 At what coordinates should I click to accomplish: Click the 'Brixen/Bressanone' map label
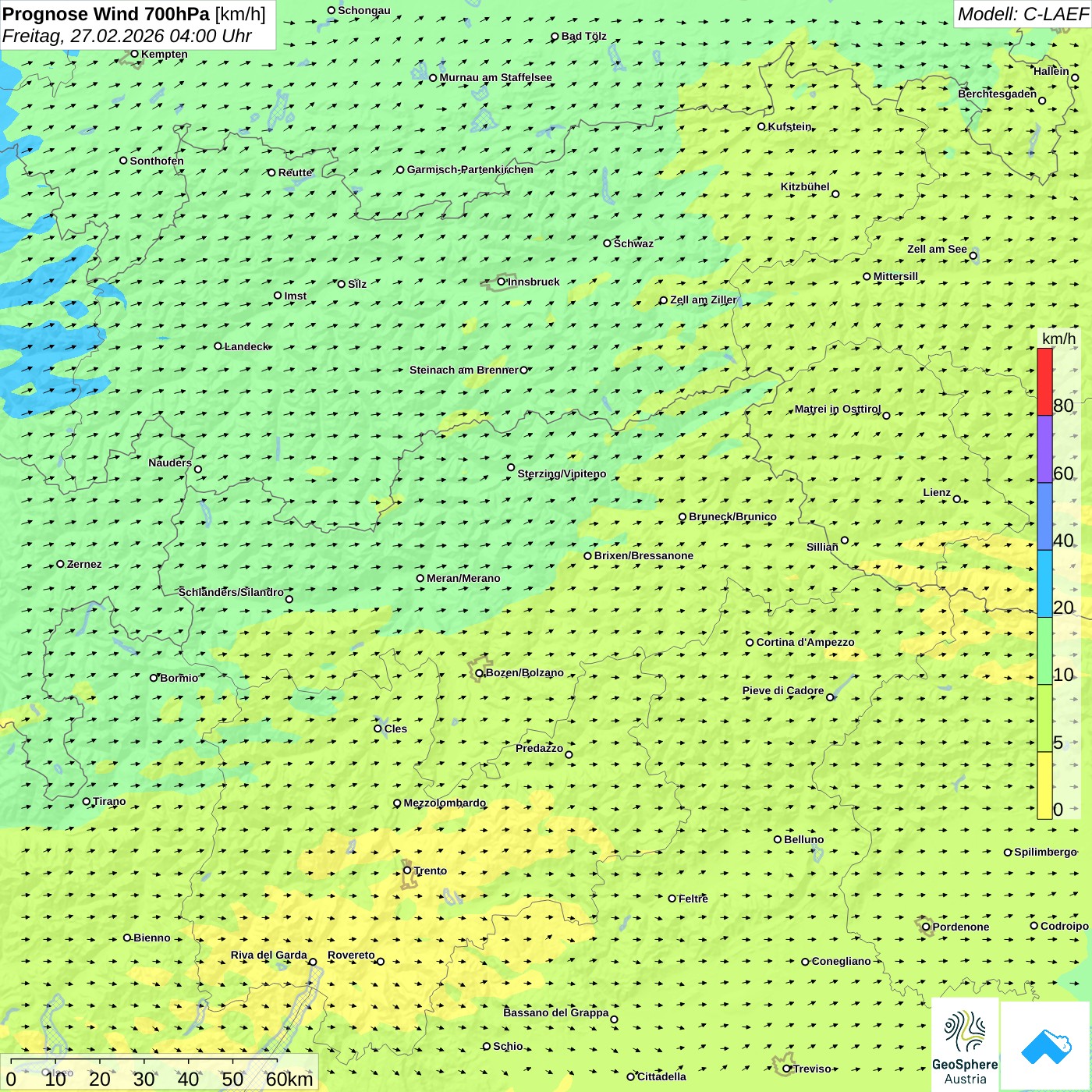(643, 555)
